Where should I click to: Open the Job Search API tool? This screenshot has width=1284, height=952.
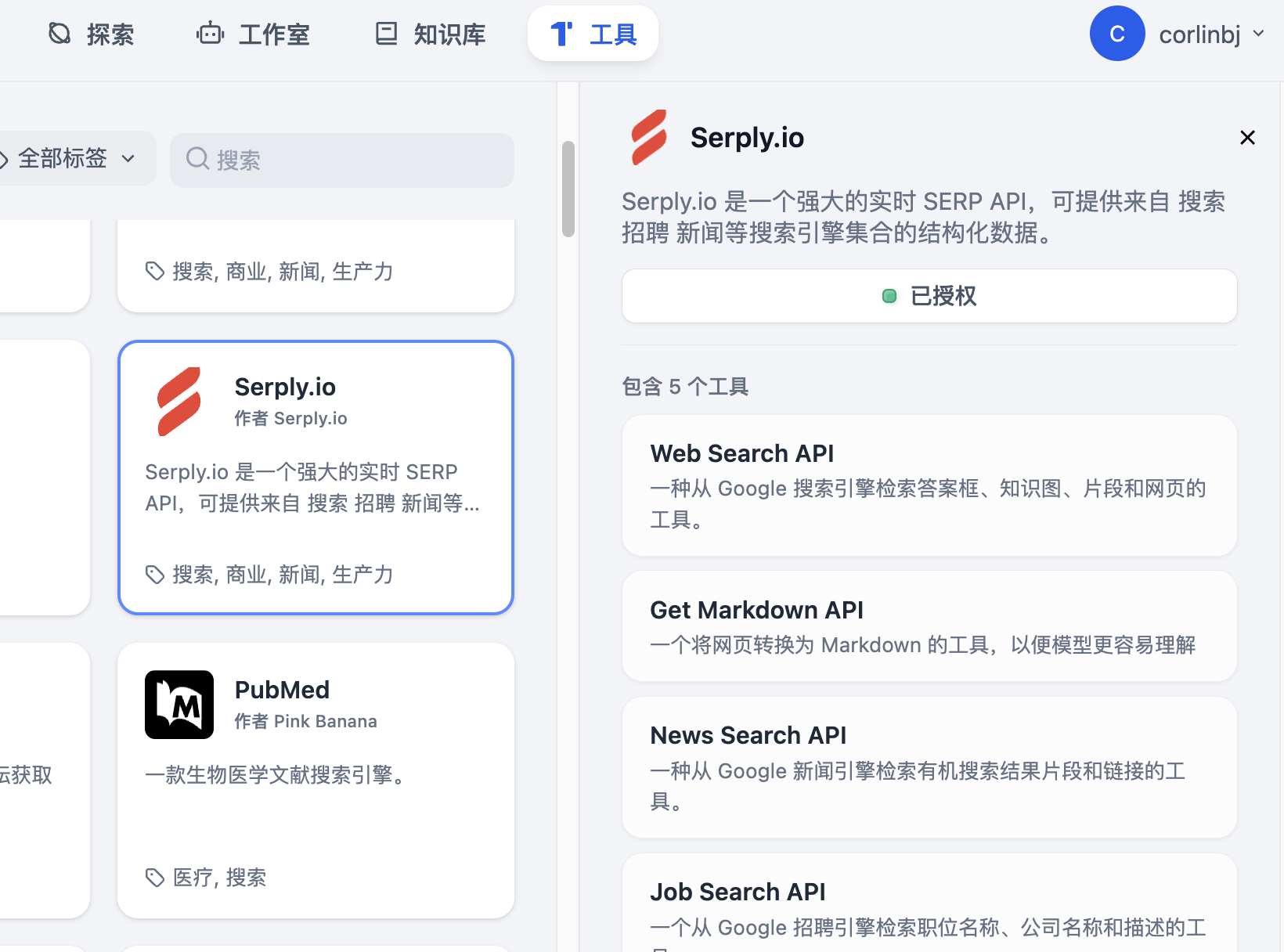coord(929,903)
